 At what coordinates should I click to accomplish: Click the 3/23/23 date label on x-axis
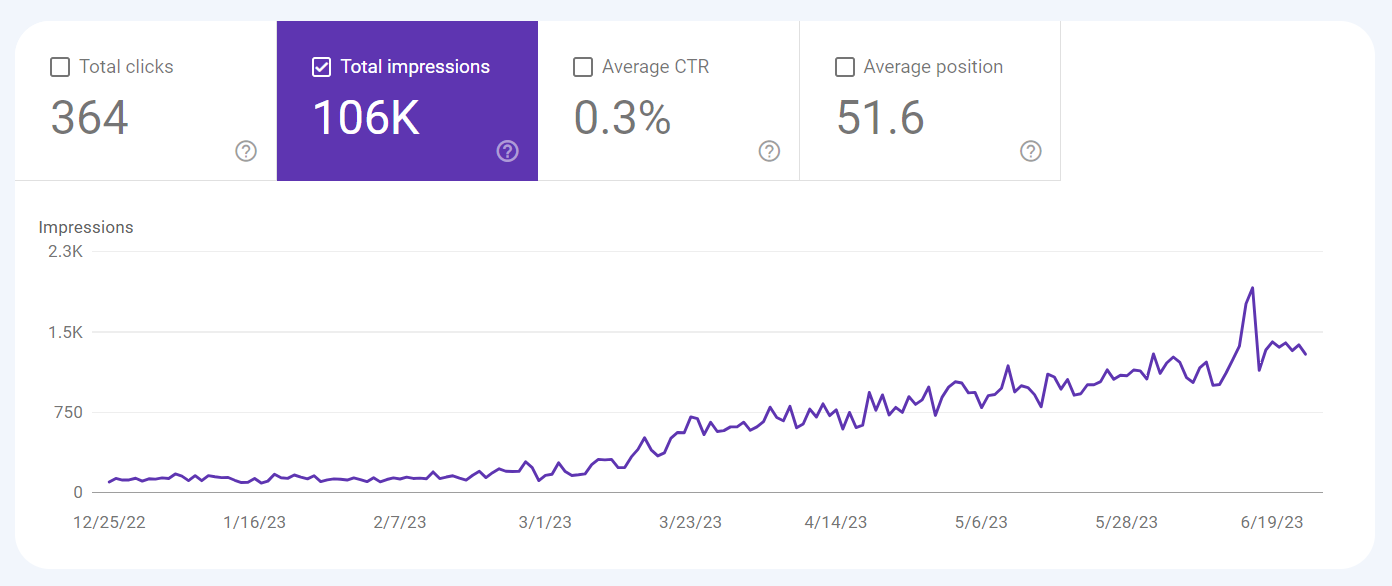coord(690,523)
